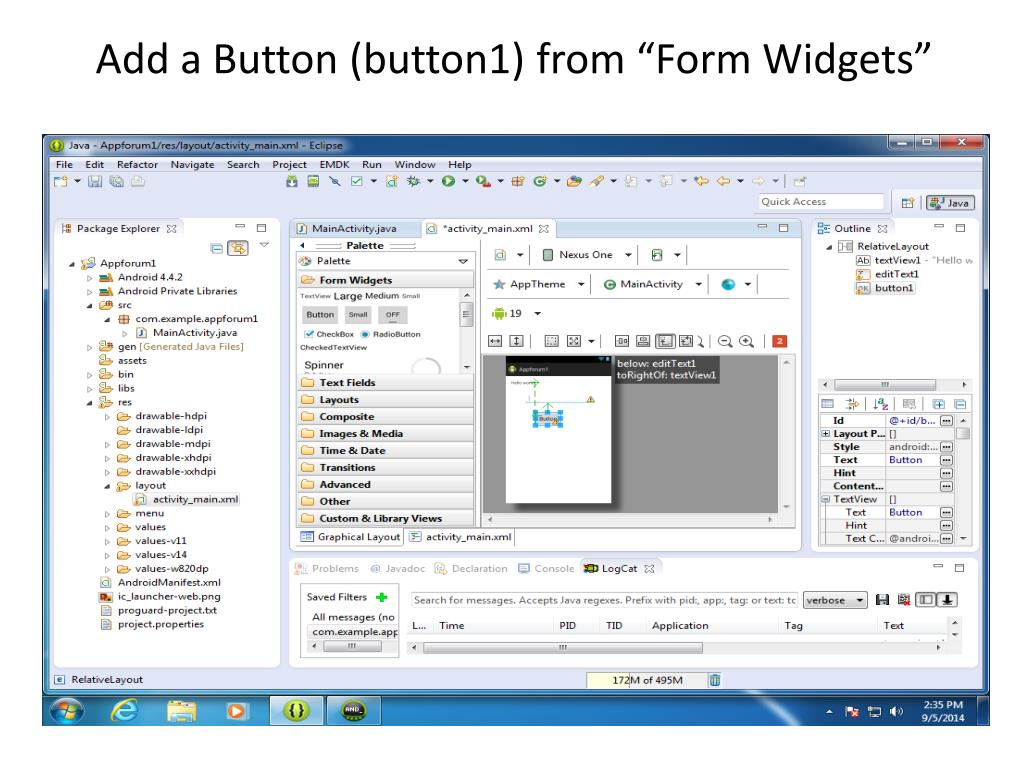Open Internet Explorer from the taskbar

click(x=123, y=710)
